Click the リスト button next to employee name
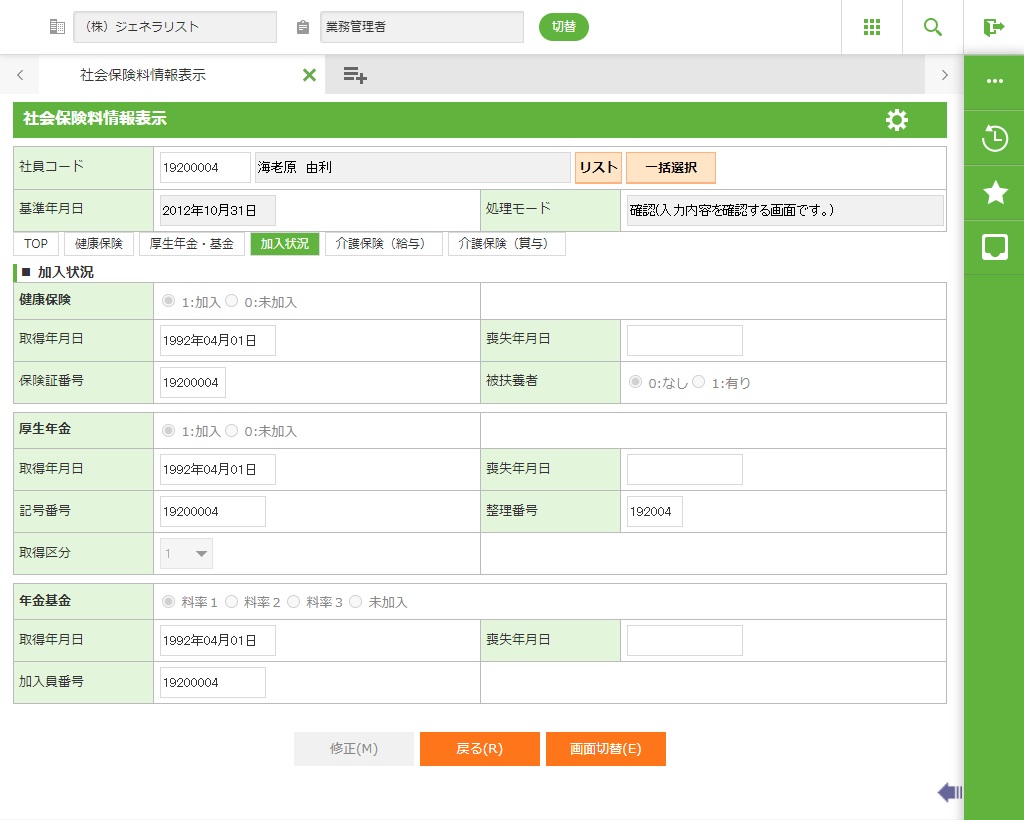 point(598,168)
